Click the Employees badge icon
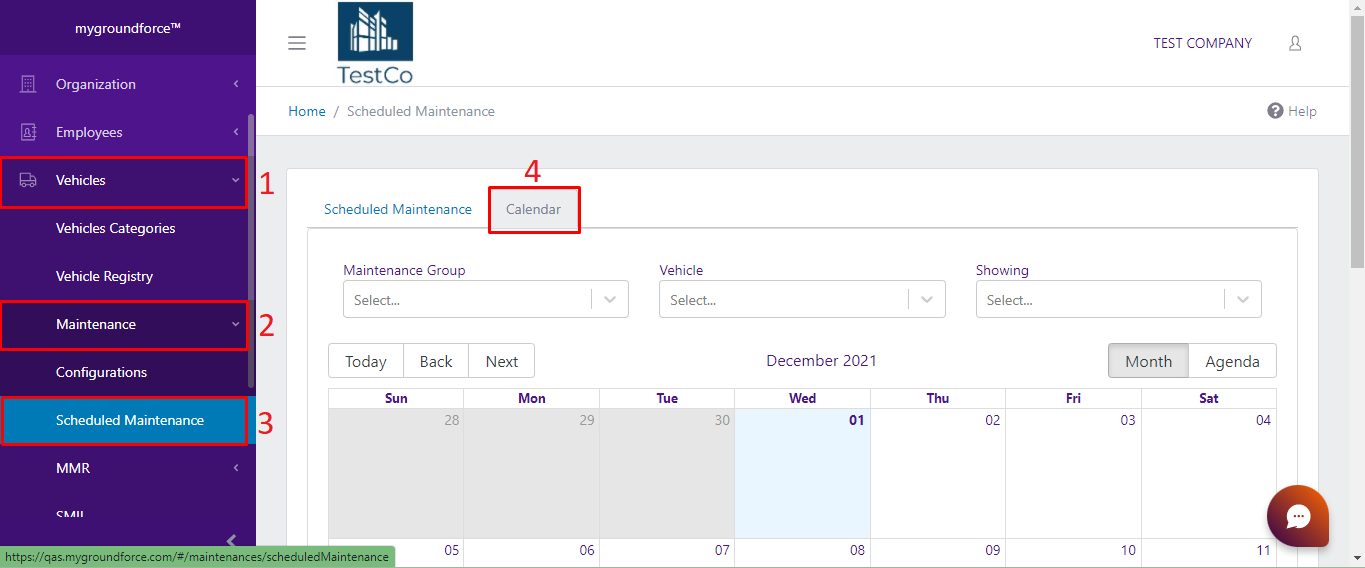The height and width of the screenshot is (568, 1365). click(28, 132)
